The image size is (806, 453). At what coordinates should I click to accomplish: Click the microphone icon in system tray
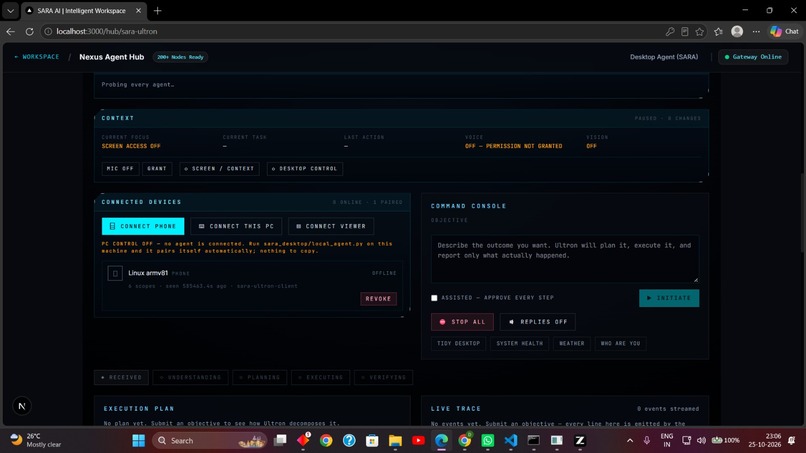pyautogui.click(x=647, y=441)
